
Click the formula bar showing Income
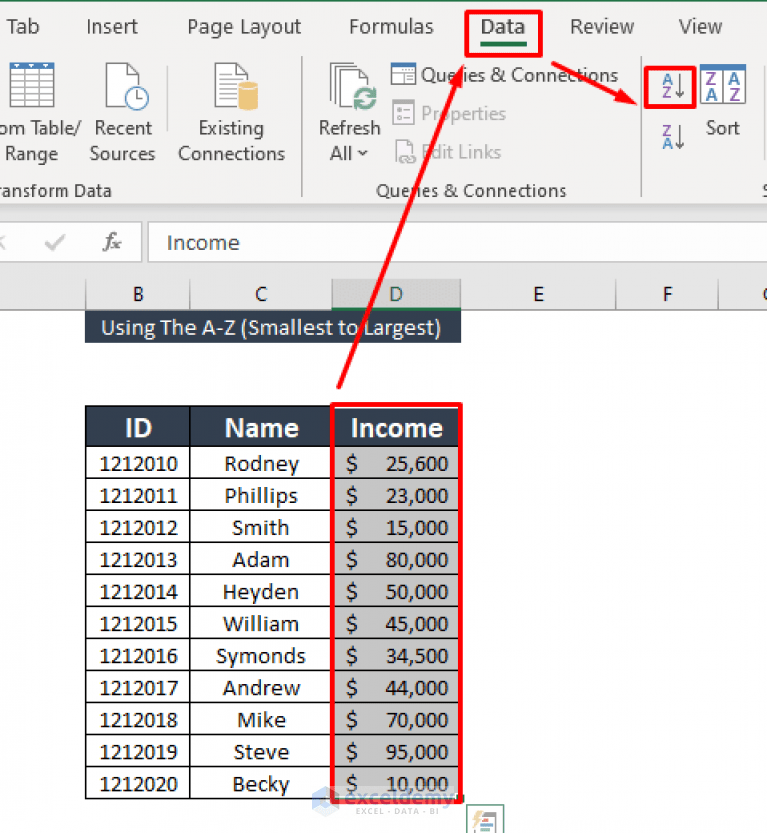coord(457,243)
